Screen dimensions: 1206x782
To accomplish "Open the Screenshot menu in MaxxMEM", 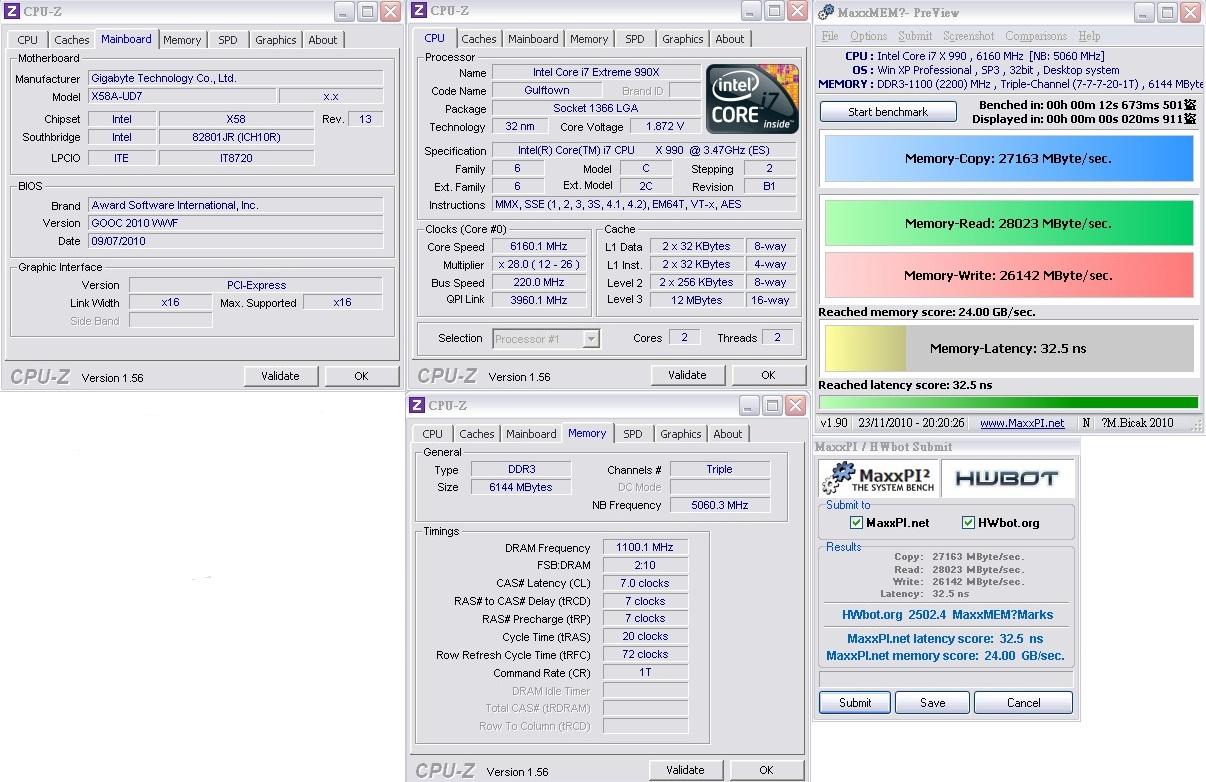I will (969, 36).
